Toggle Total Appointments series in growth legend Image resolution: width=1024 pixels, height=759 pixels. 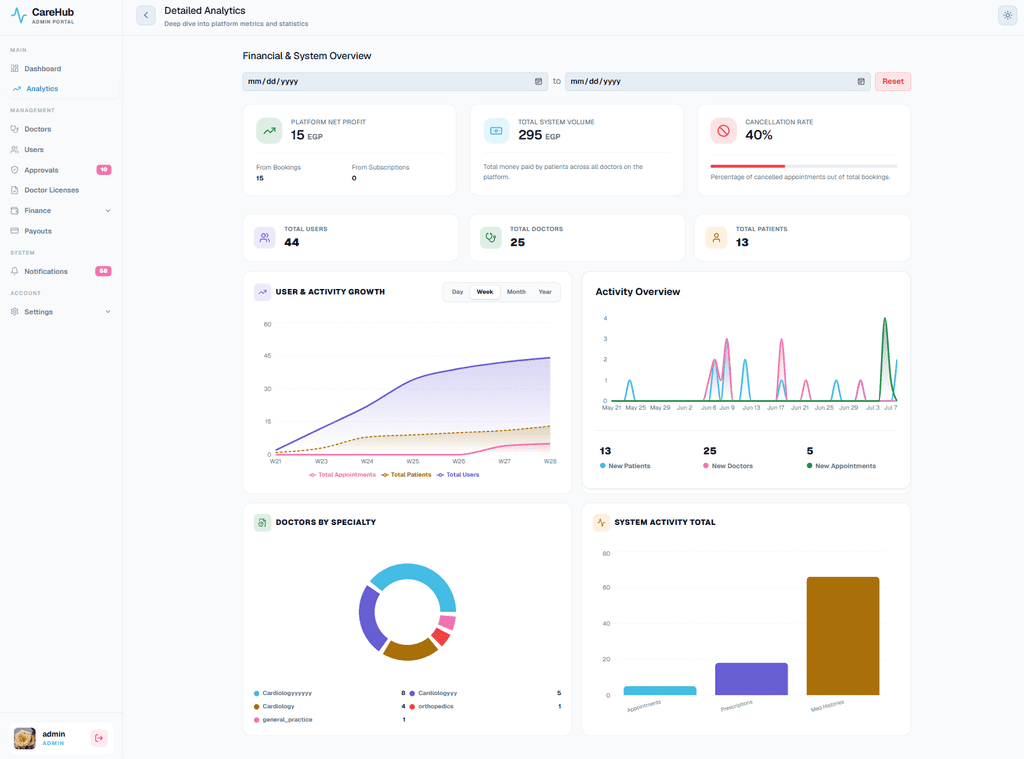click(x=342, y=475)
